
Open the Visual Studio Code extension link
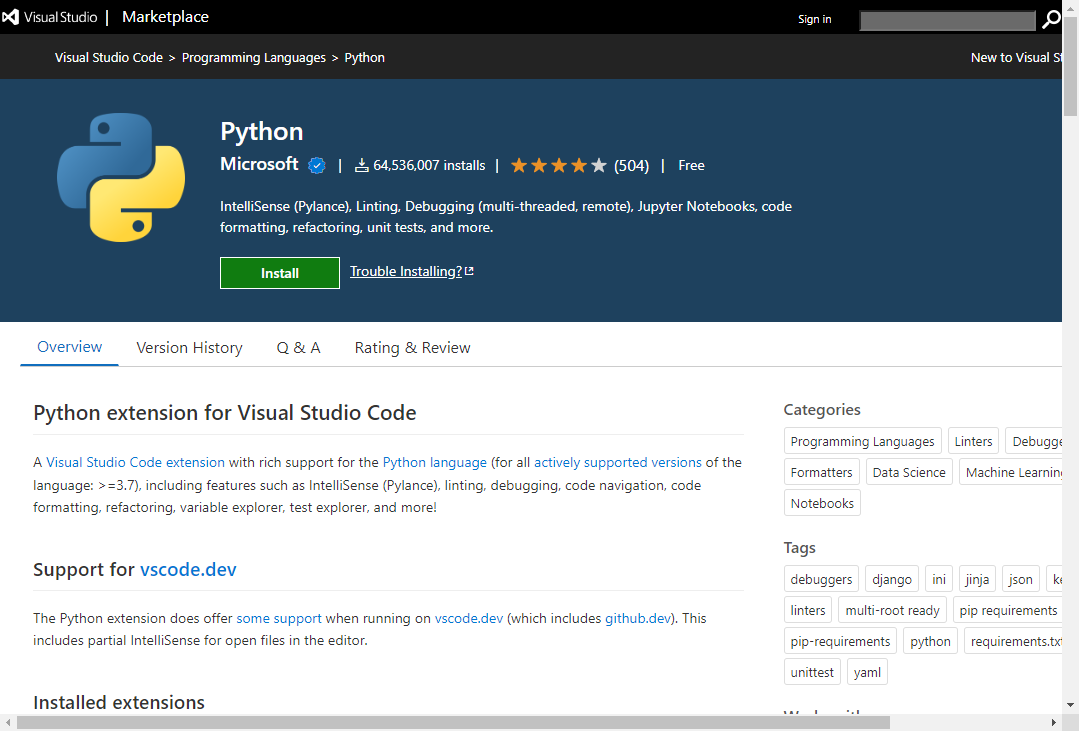tap(136, 463)
